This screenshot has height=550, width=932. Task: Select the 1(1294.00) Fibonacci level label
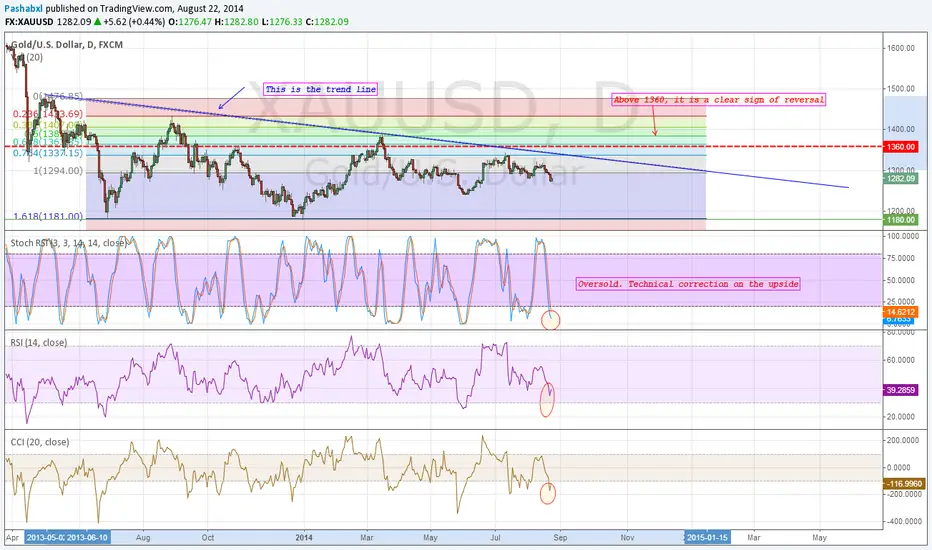coord(58,171)
